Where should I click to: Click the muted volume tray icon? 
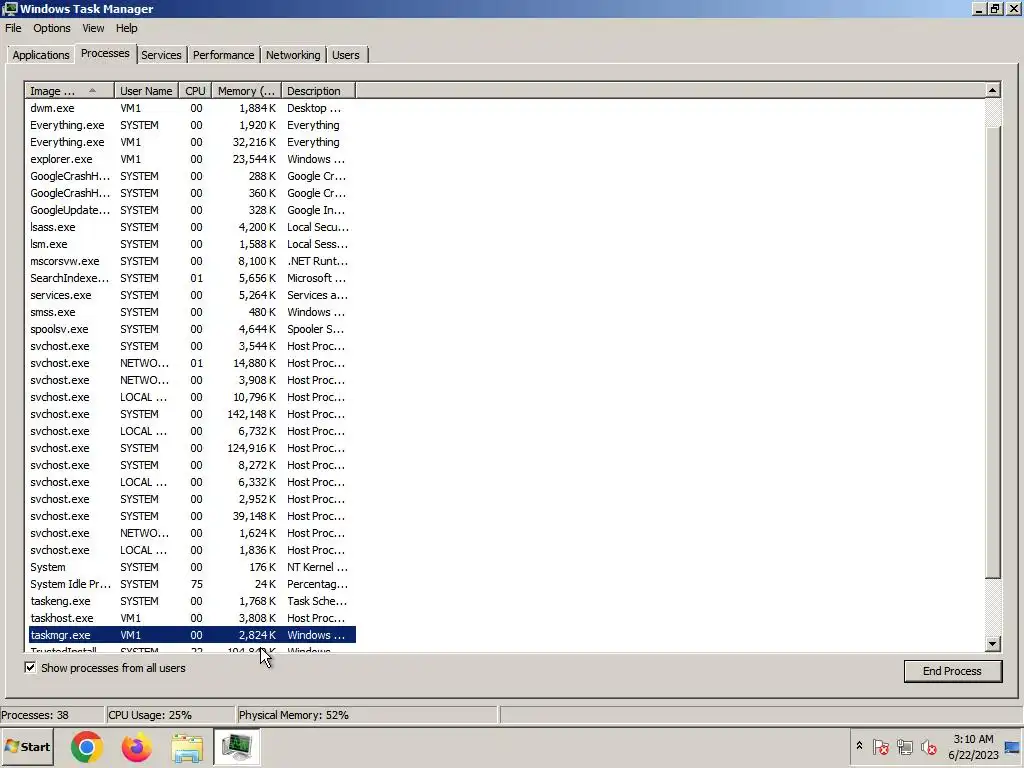(929, 746)
